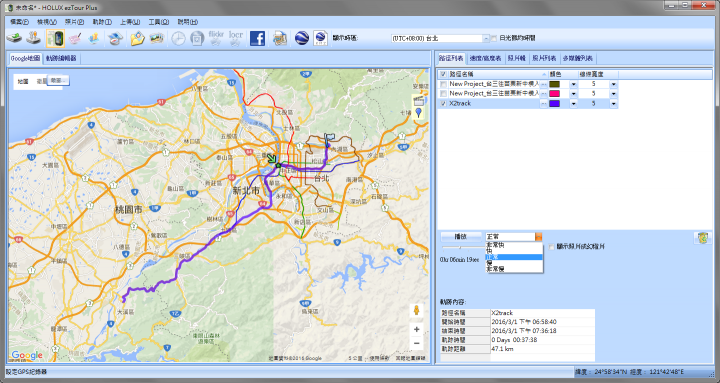Click the map icon right of playback controls
The height and width of the screenshot is (383, 720).
coord(702,237)
